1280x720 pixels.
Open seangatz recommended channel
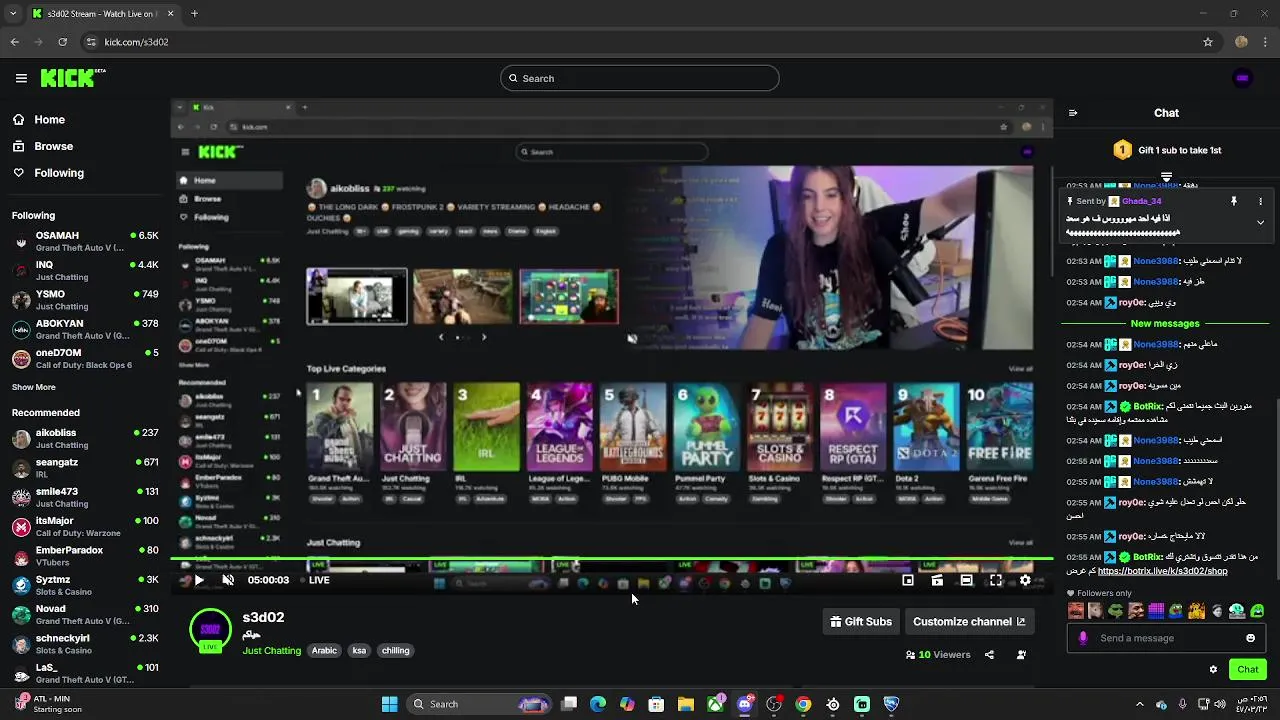pyautogui.click(x=85, y=468)
